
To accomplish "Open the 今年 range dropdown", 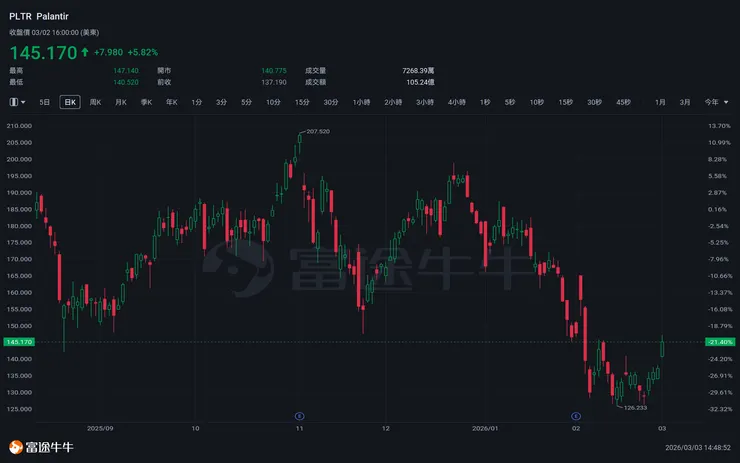I will click(x=716, y=102).
